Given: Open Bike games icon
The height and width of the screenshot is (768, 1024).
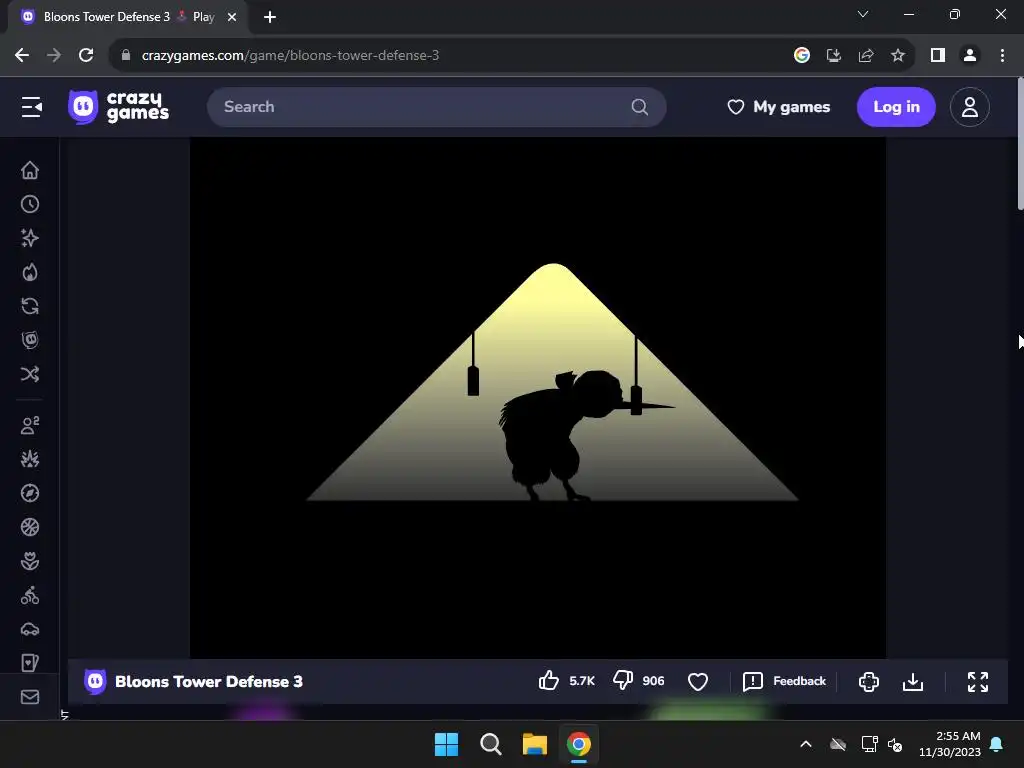Looking at the screenshot, I should point(30,595).
